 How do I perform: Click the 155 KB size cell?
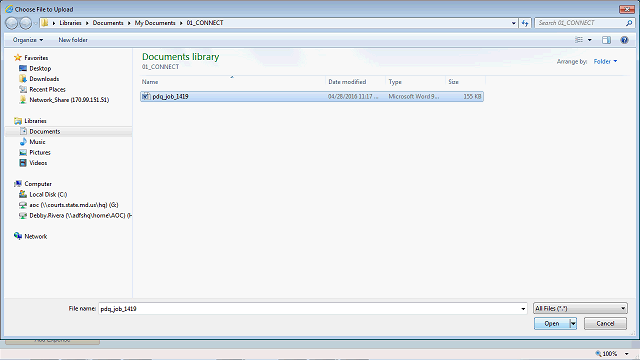(x=472, y=96)
